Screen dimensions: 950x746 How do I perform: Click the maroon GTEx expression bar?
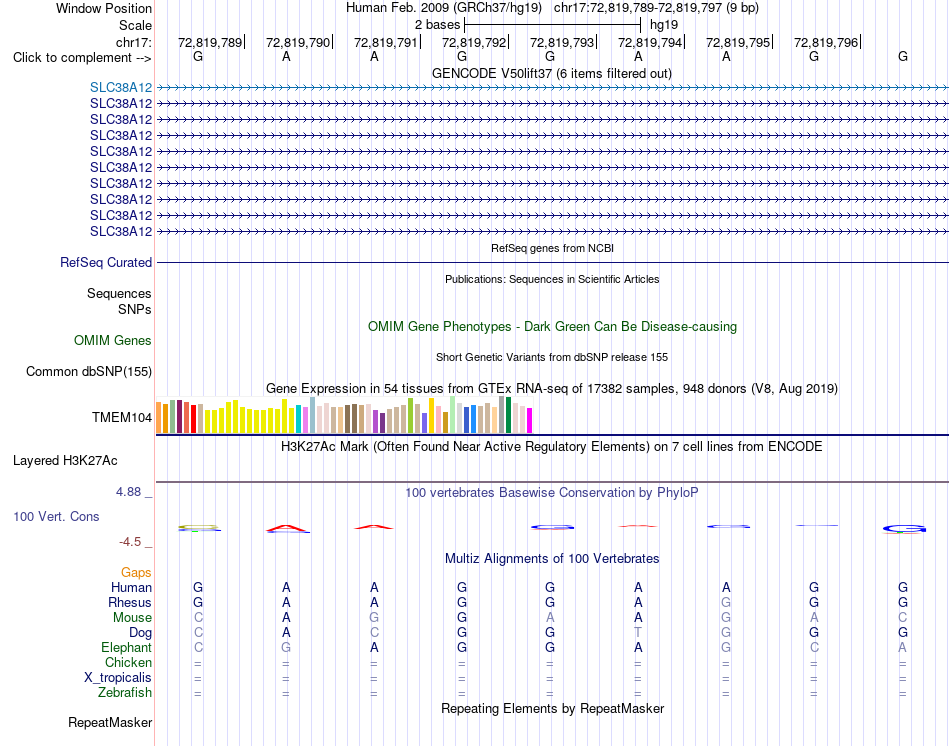[179, 416]
